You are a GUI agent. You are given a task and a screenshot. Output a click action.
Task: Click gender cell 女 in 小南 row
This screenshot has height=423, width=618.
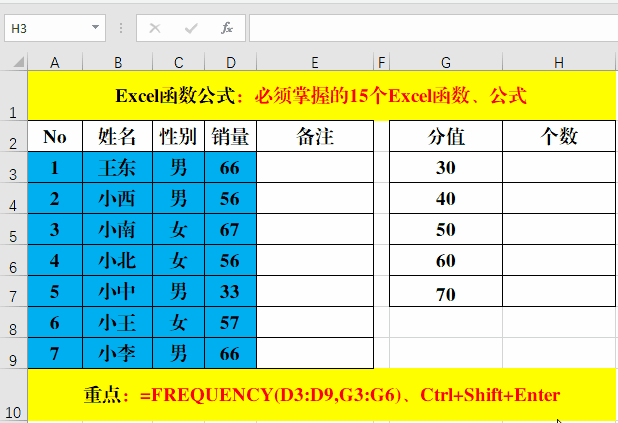pyautogui.click(x=179, y=229)
